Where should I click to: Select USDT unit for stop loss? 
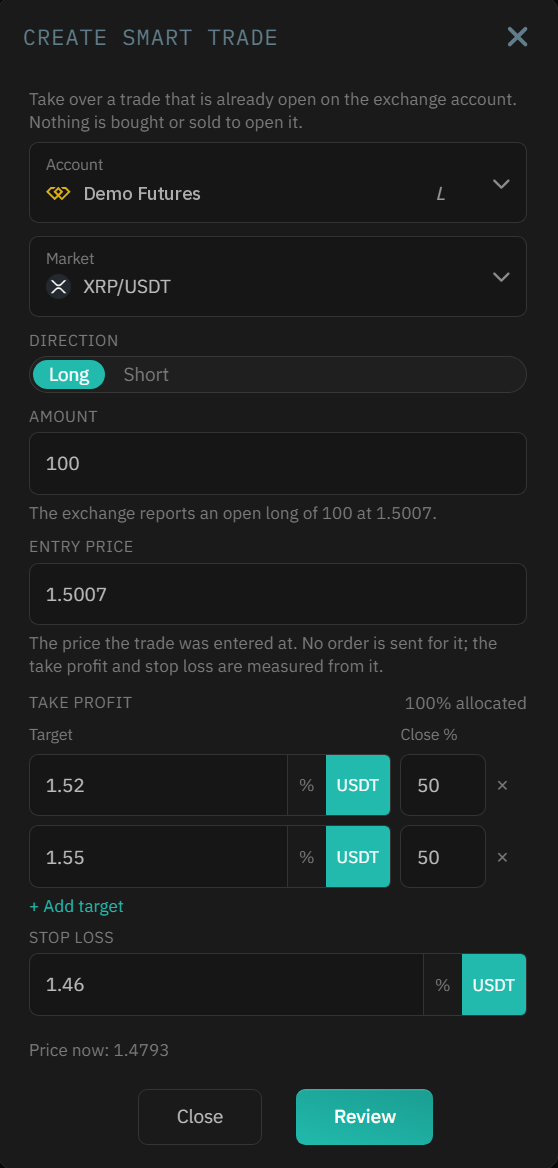494,985
